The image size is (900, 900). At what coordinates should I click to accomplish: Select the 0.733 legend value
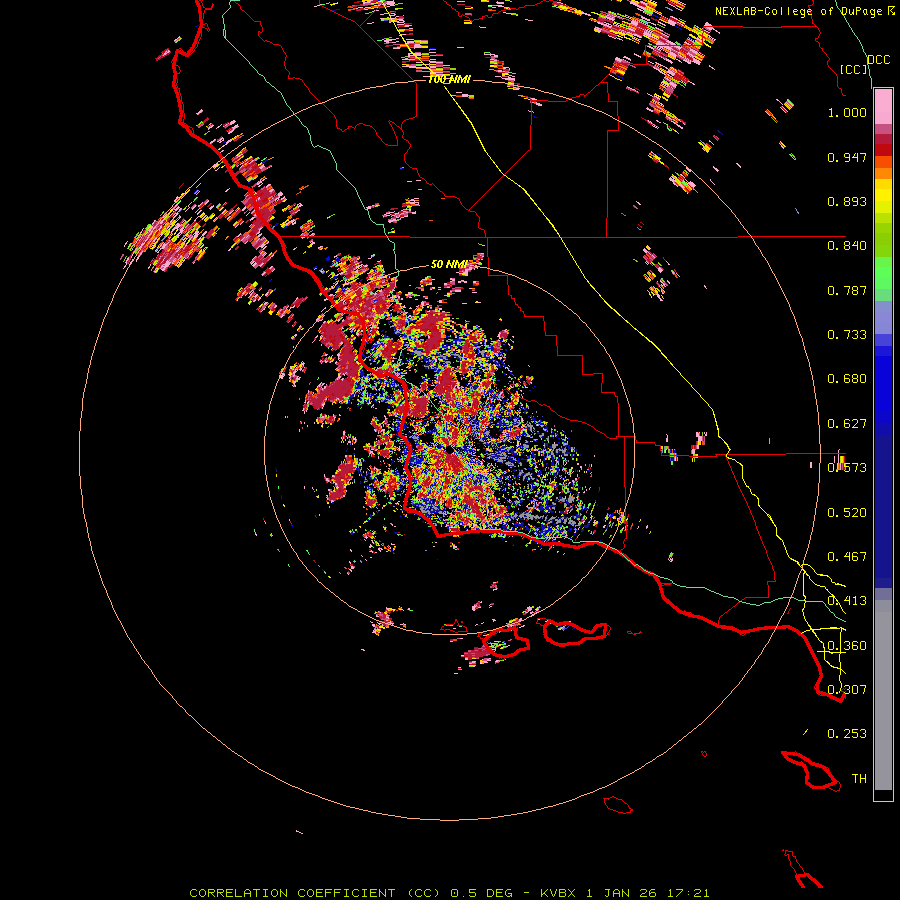847,335
